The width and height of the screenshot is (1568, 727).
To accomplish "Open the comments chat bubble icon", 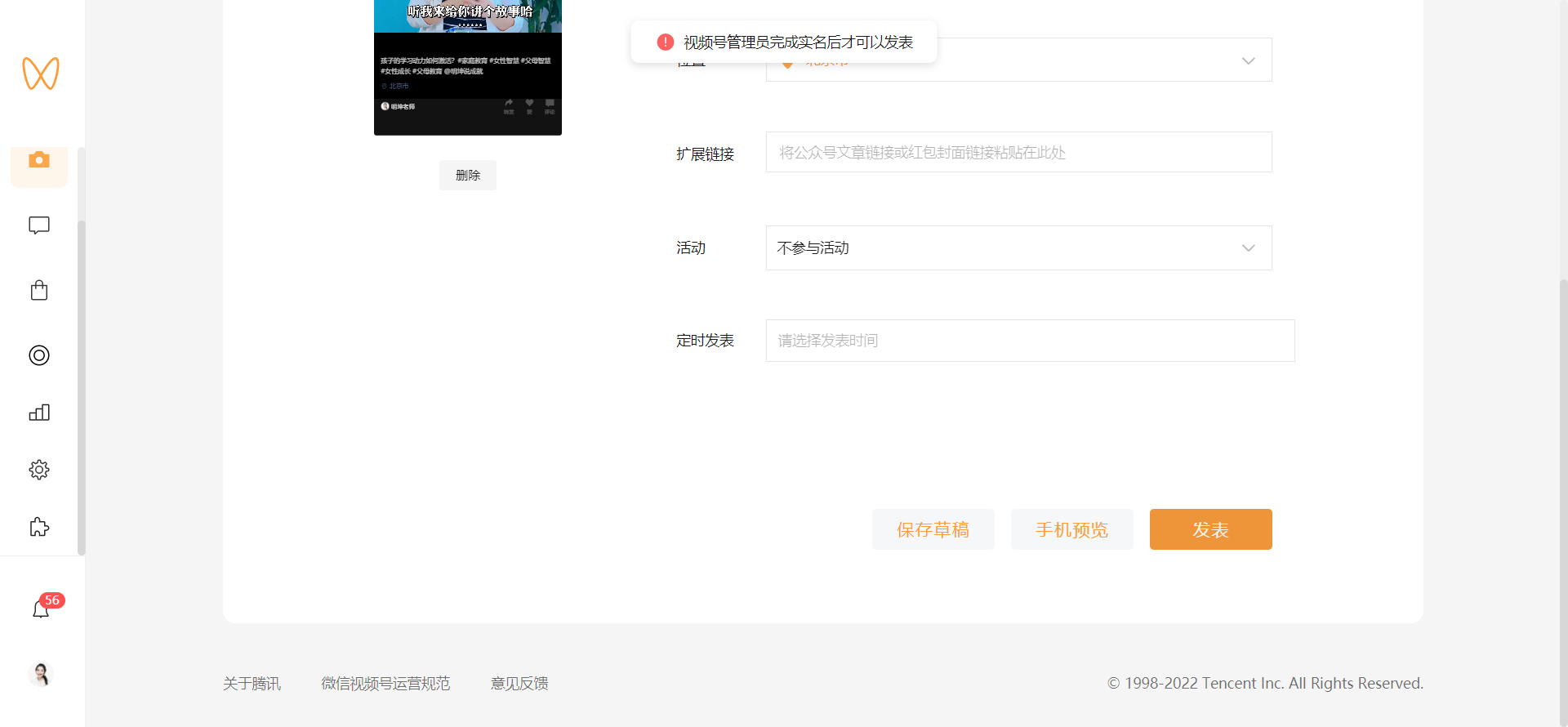I will click(39, 225).
